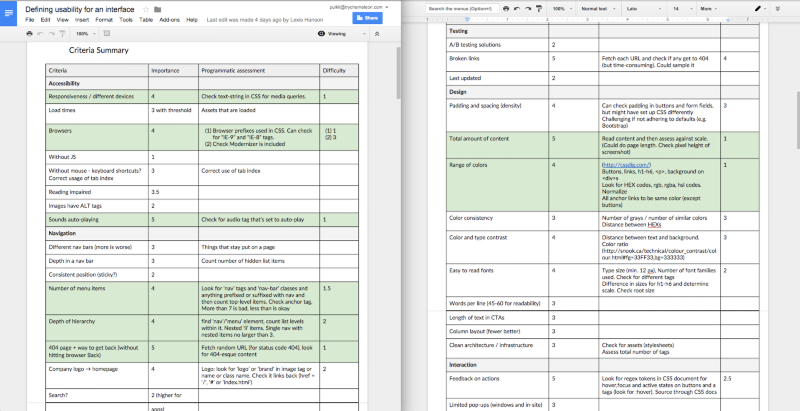Click the square icon after left zoom
800x411 pixels.
click(107, 34)
